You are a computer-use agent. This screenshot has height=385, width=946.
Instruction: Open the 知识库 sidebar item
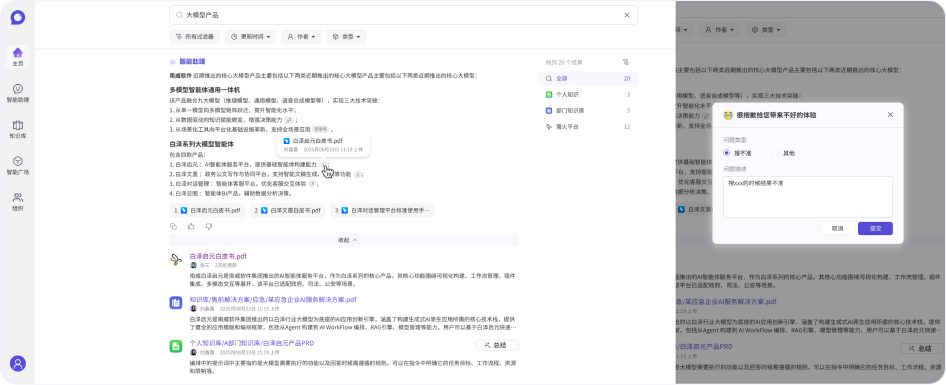[x=17, y=129]
